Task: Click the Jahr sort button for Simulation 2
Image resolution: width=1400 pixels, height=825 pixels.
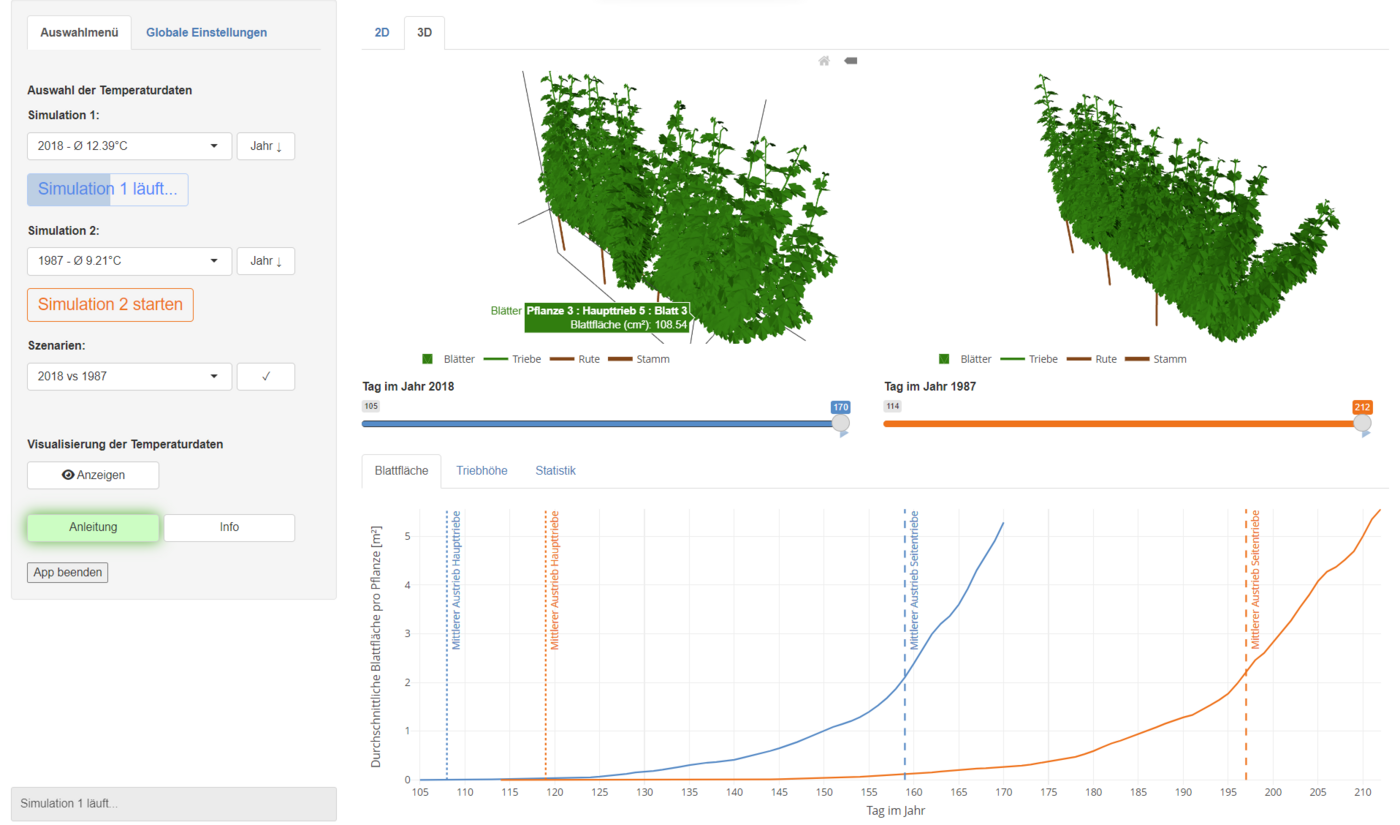Action: point(266,261)
